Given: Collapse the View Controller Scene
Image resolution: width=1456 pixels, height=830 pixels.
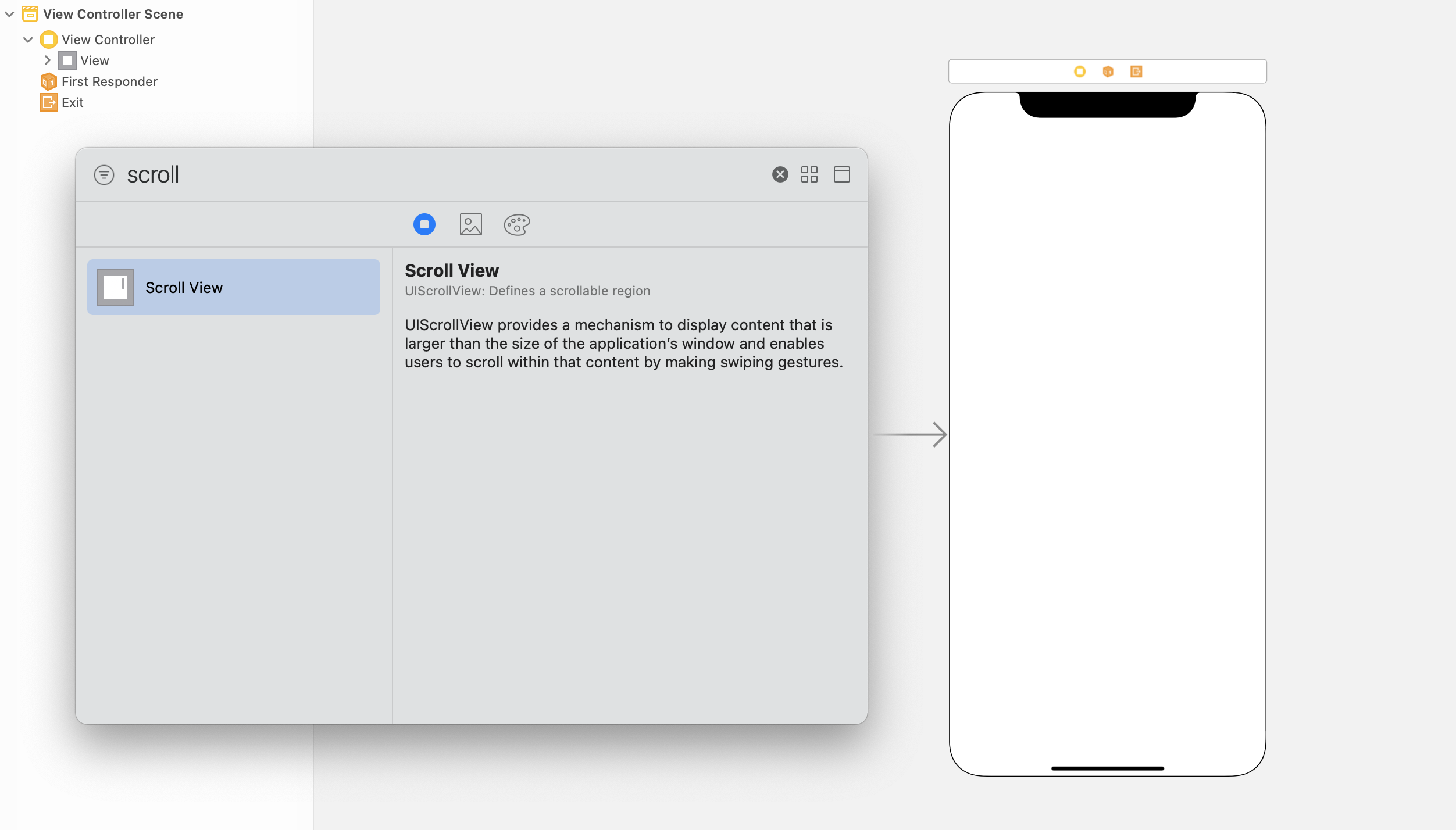Looking at the screenshot, I should (10, 14).
